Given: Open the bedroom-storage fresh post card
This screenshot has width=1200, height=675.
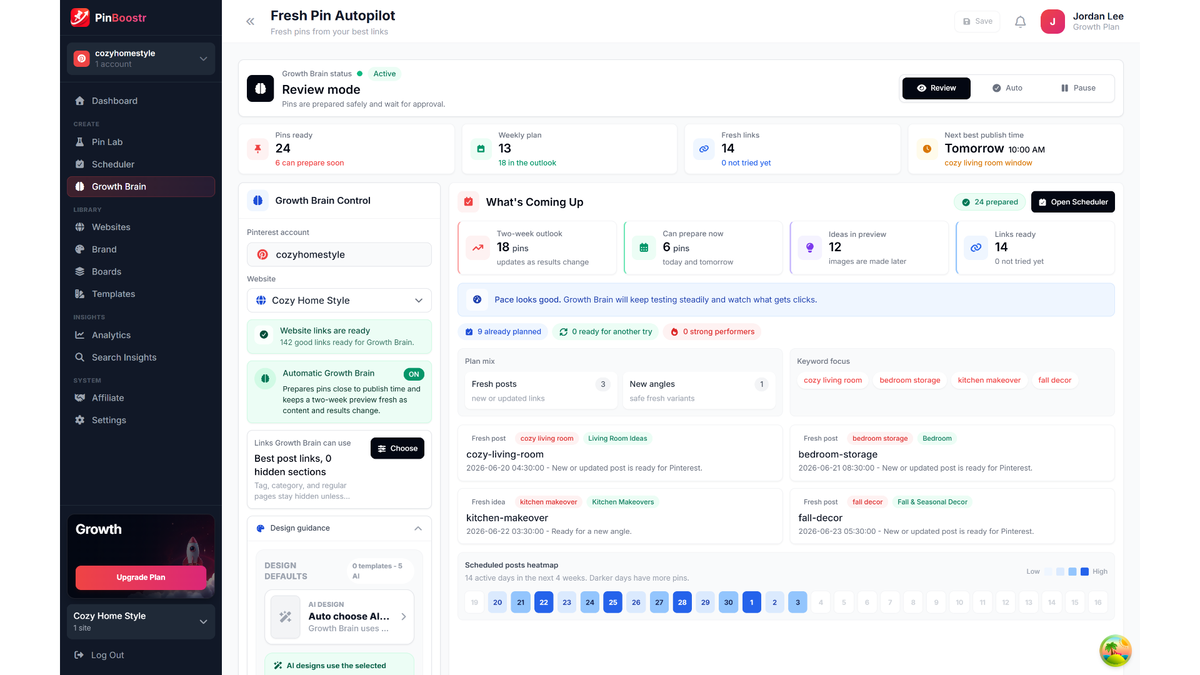Looking at the screenshot, I should coord(952,455).
